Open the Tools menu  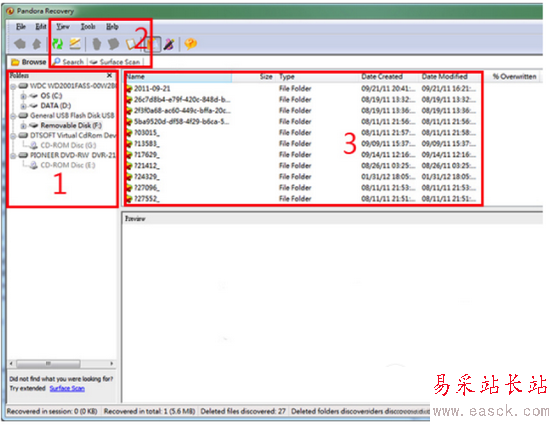88,27
